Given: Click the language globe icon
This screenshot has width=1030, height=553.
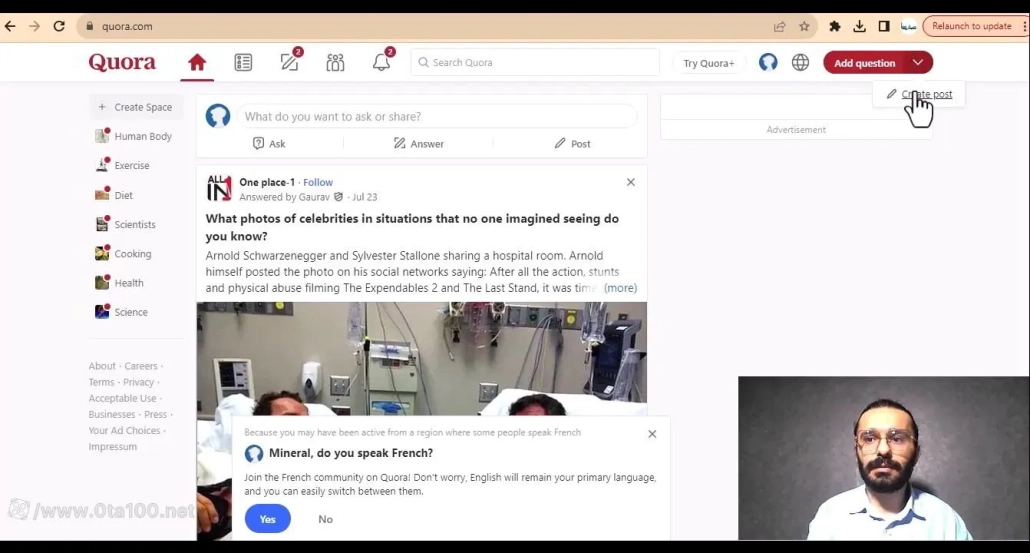Looking at the screenshot, I should pos(800,63).
